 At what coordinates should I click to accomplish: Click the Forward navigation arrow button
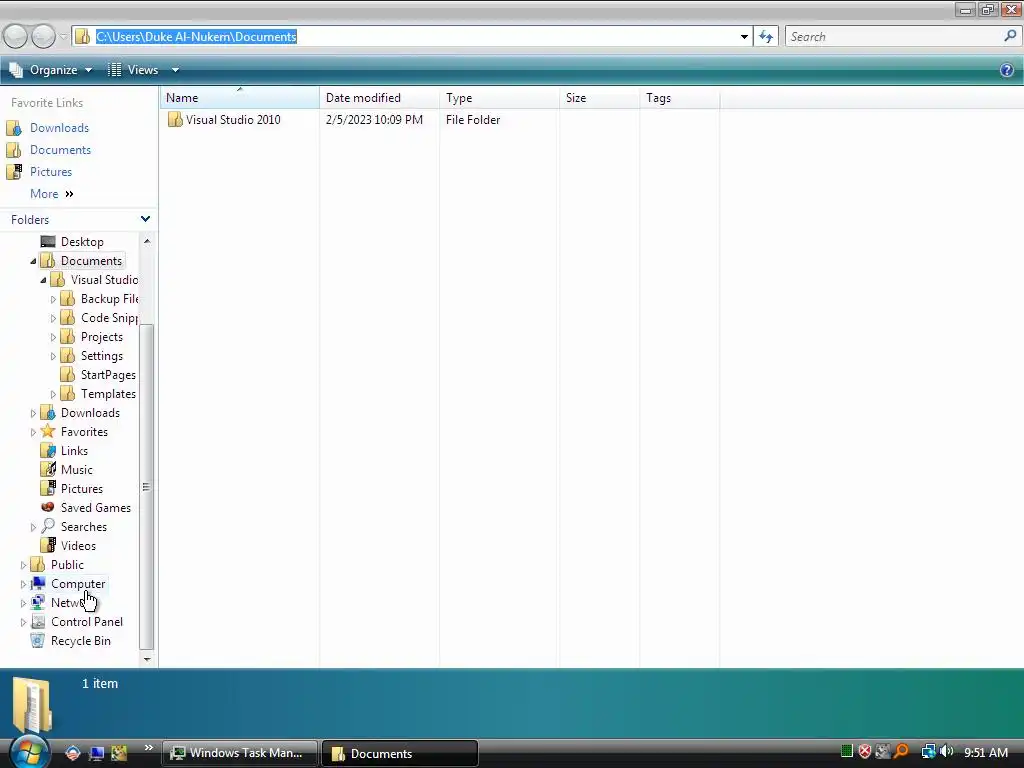43,37
